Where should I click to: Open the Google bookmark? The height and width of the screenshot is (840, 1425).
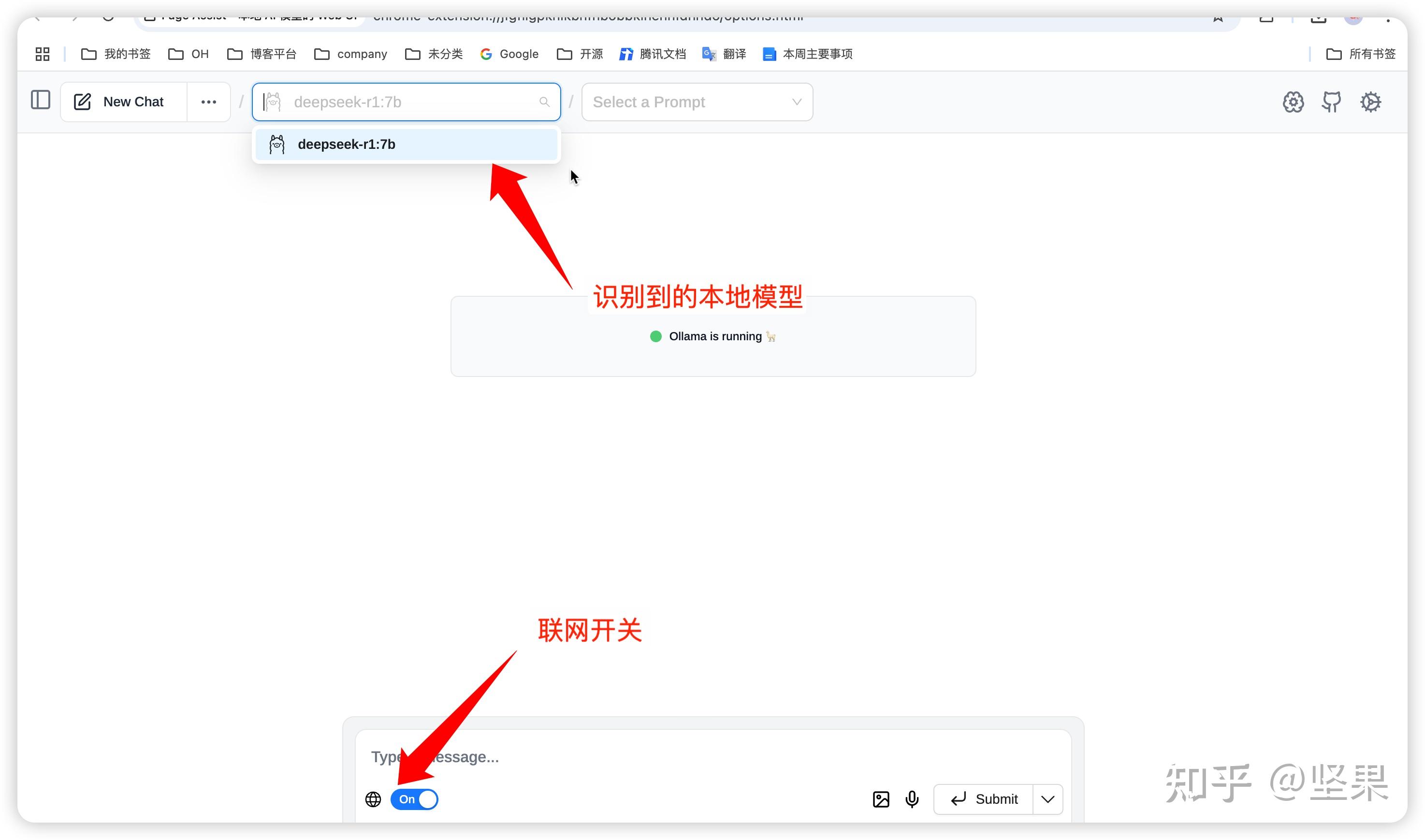(x=509, y=54)
